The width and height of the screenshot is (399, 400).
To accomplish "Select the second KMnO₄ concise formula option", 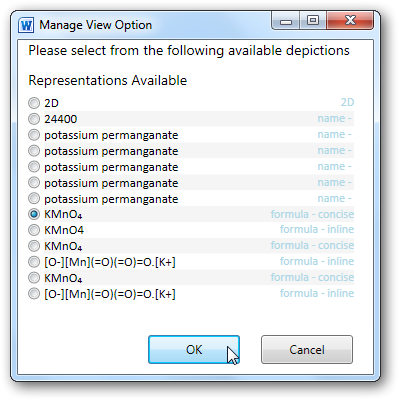I will (x=34, y=246).
